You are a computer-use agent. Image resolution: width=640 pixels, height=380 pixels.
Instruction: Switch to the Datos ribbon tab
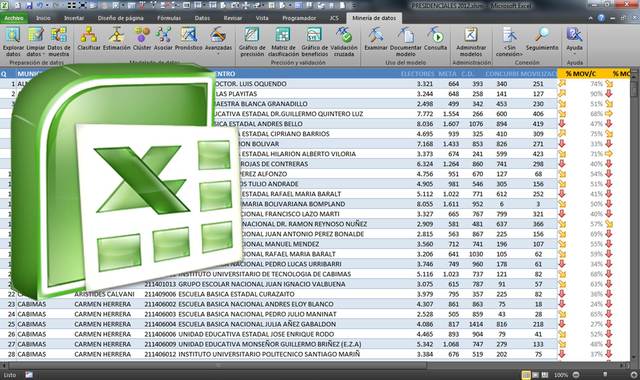[202, 18]
